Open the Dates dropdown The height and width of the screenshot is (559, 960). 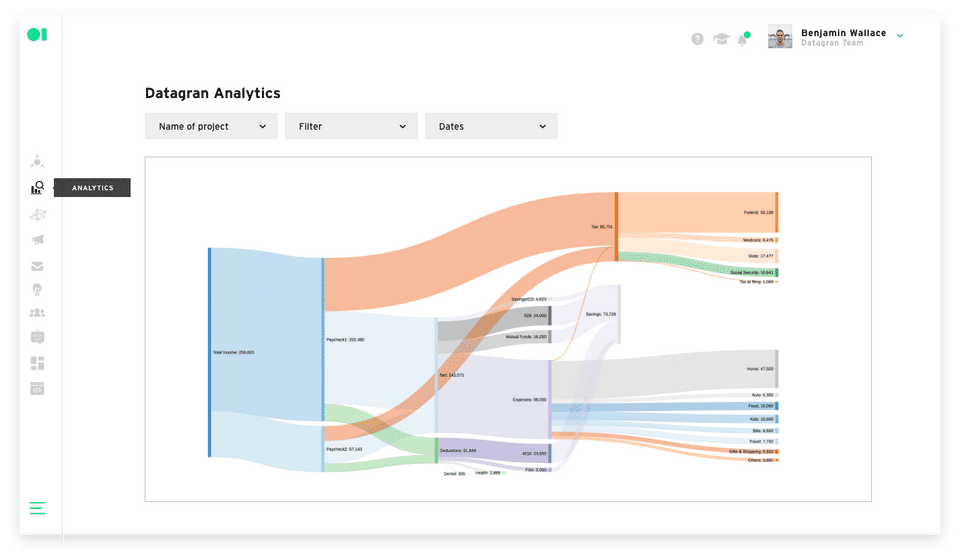pyautogui.click(x=491, y=126)
